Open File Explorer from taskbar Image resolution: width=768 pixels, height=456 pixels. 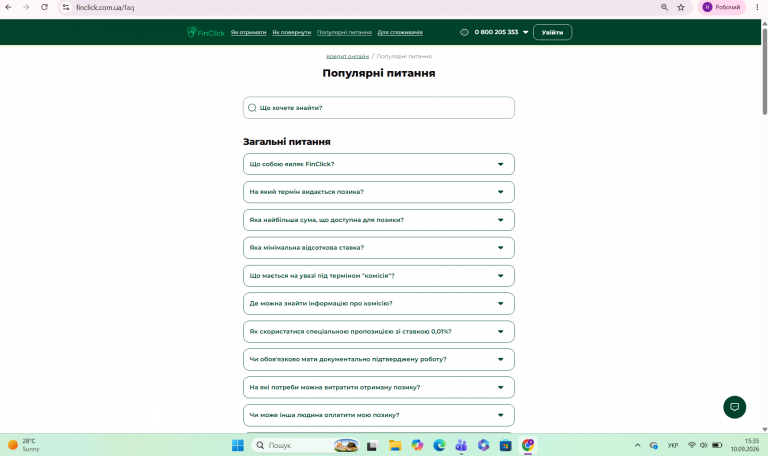coord(395,445)
